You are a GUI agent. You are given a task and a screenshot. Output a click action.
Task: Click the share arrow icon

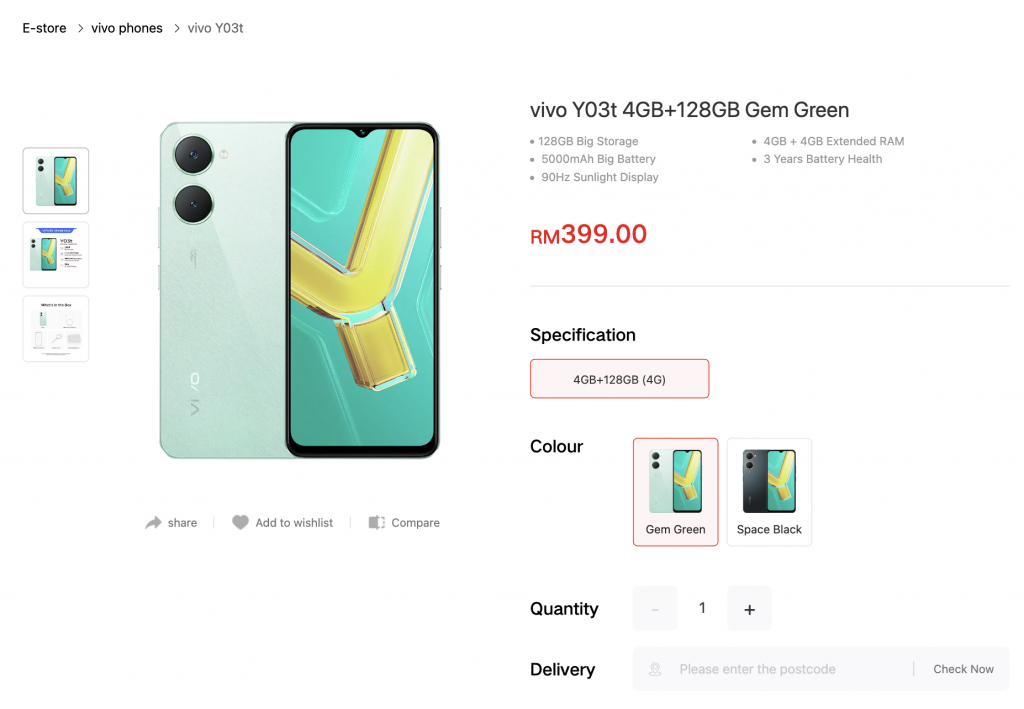[x=153, y=523]
